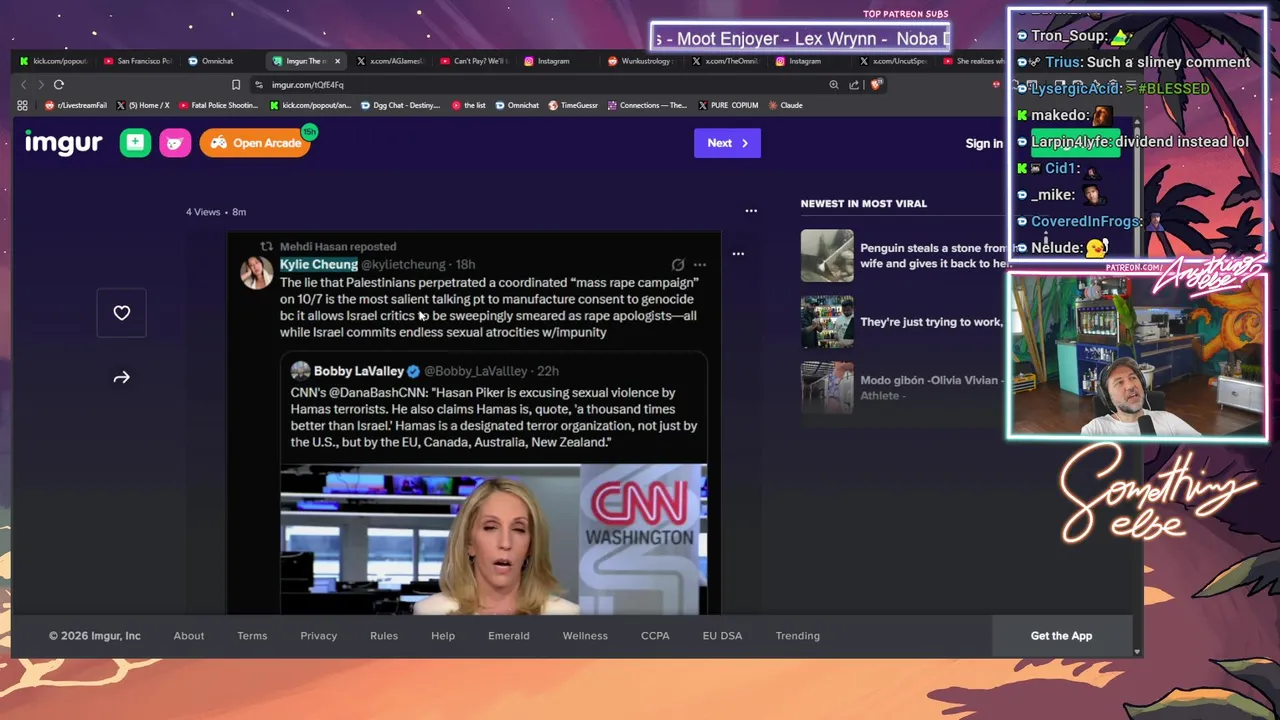Share the post using the arrow icon
This screenshot has height=720, width=1280.
click(x=121, y=377)
